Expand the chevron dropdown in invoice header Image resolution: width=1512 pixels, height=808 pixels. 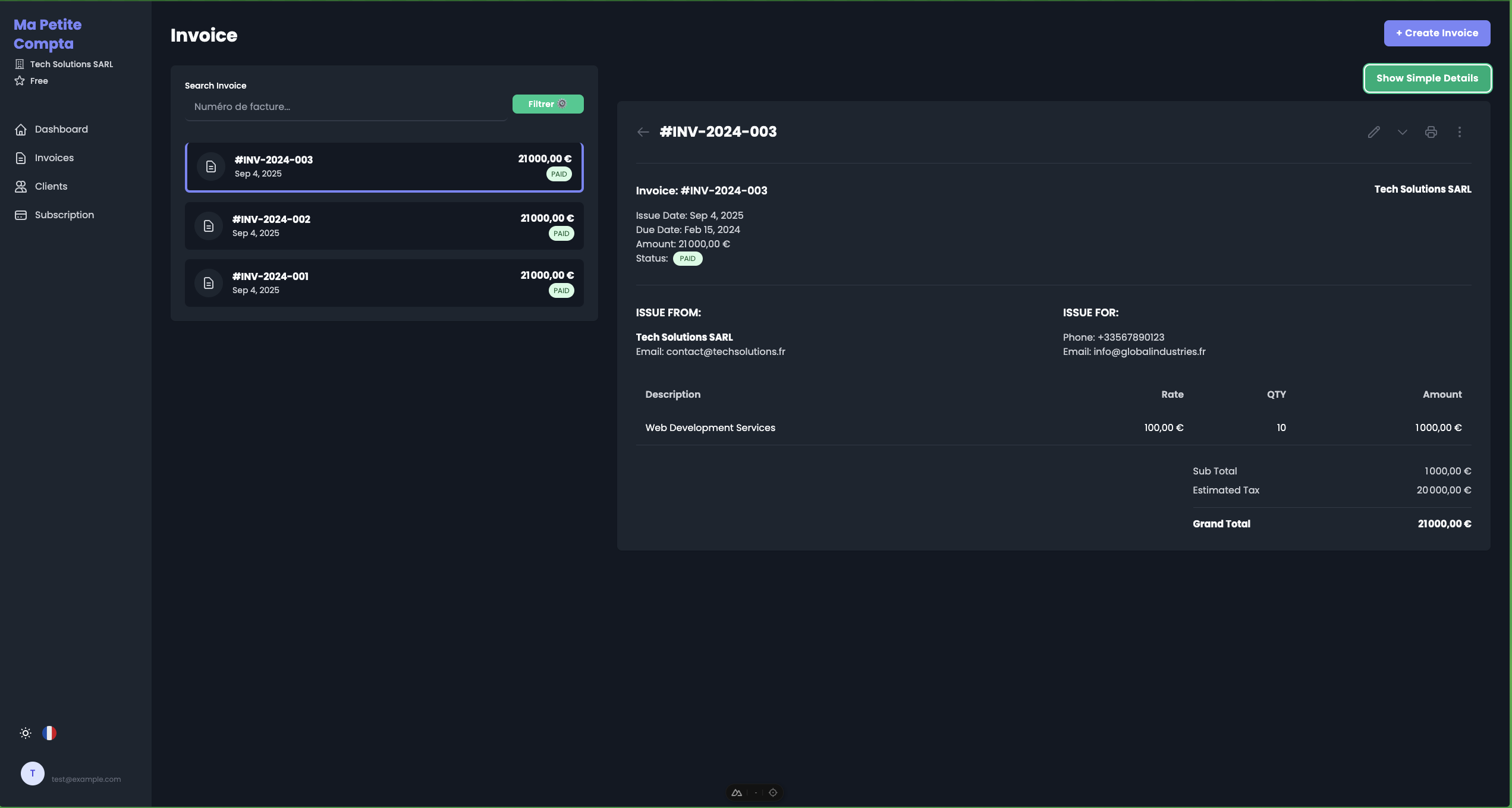1402,132
